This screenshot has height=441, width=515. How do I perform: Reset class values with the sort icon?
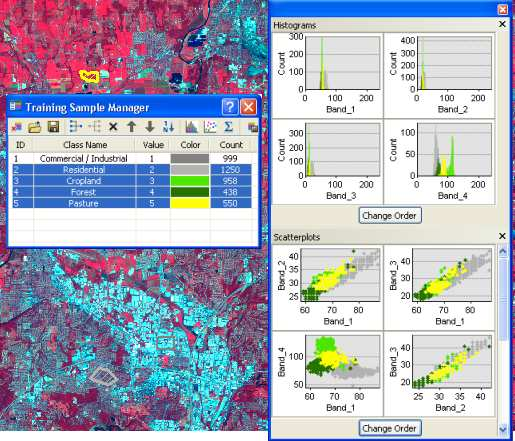(168, 127)
